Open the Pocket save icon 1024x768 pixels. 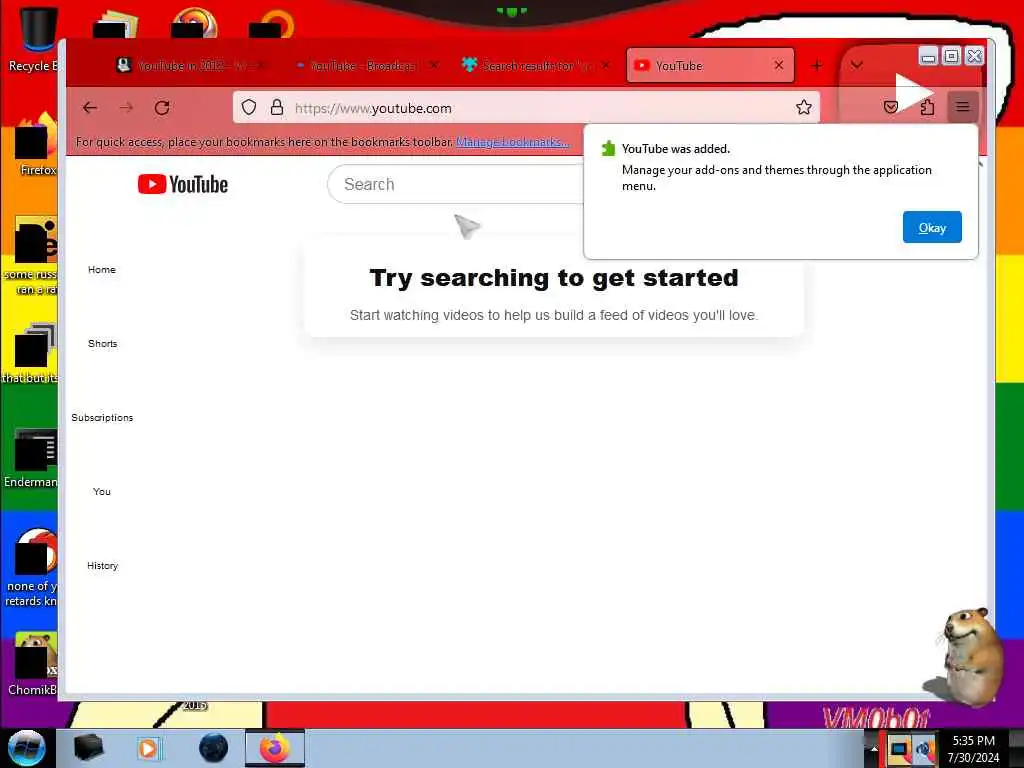coord(891,107)
